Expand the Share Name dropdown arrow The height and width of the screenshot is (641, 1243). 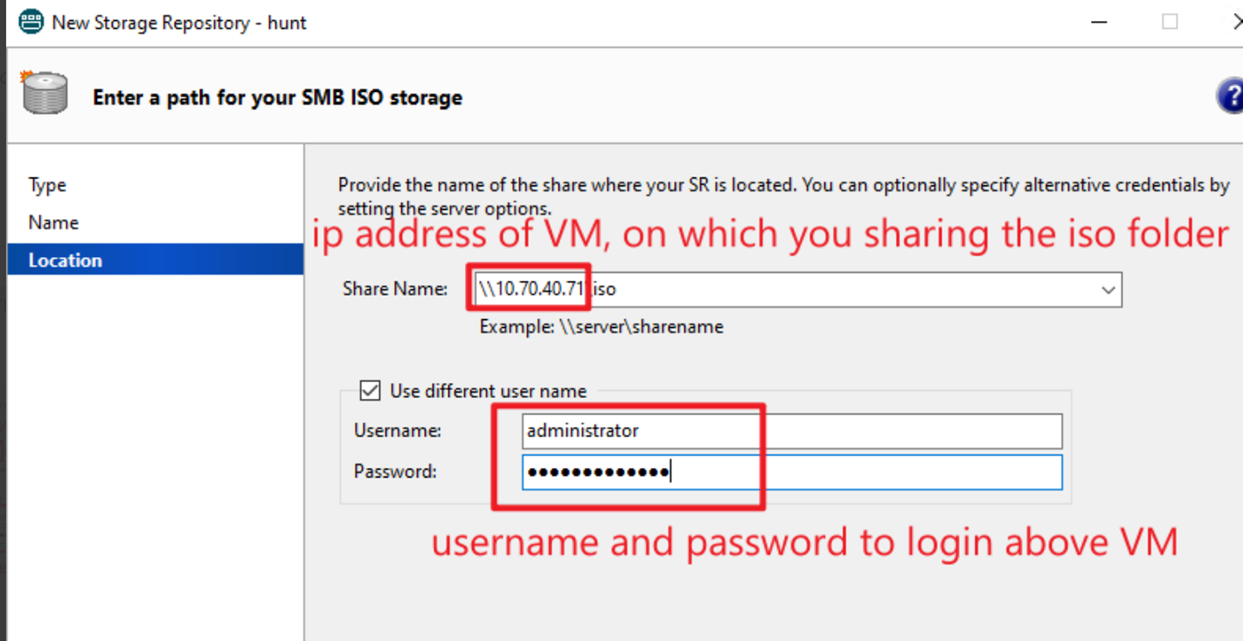(1107, 290)
